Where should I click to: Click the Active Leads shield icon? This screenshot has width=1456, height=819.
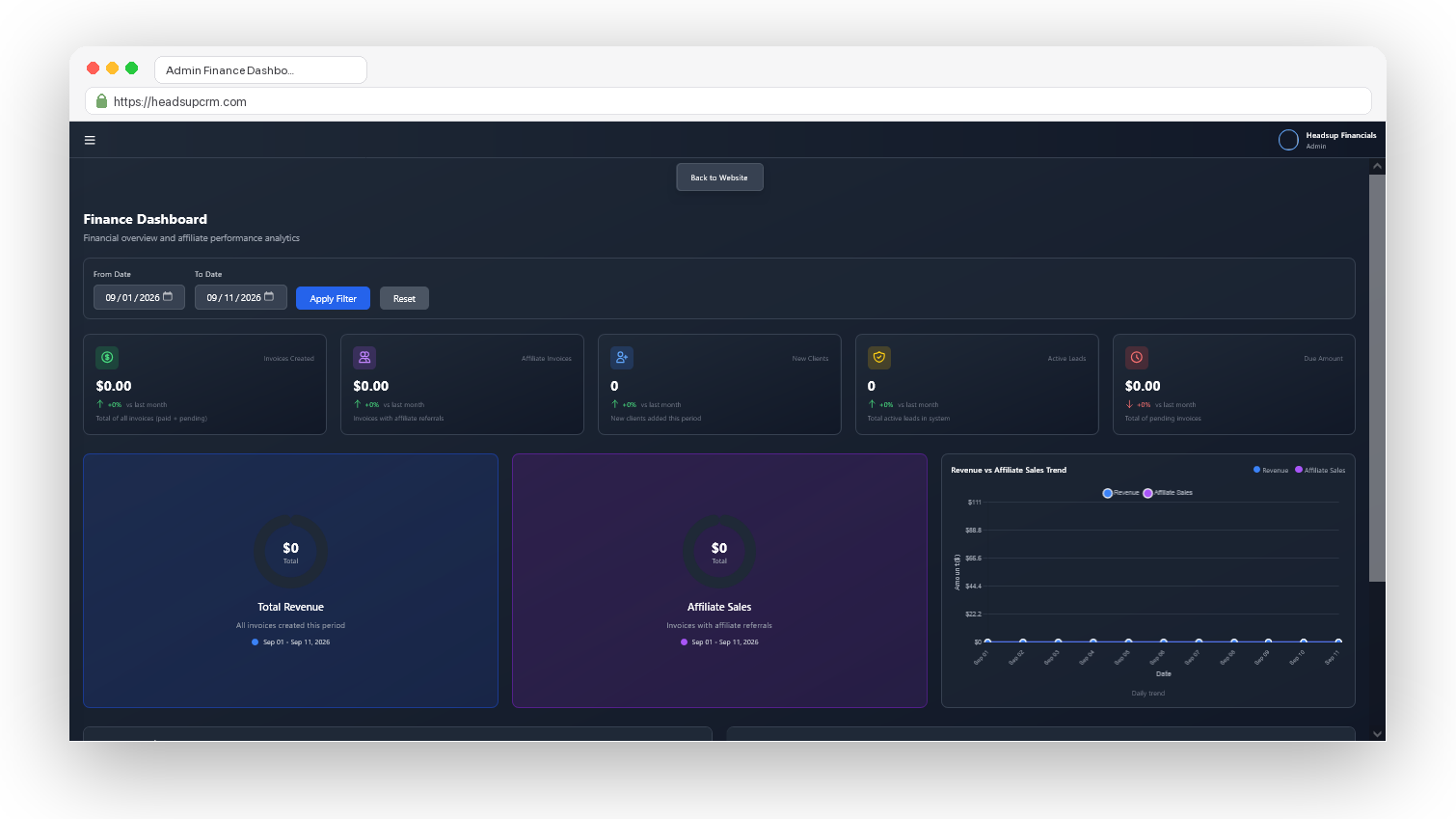(x=879, y=357)
